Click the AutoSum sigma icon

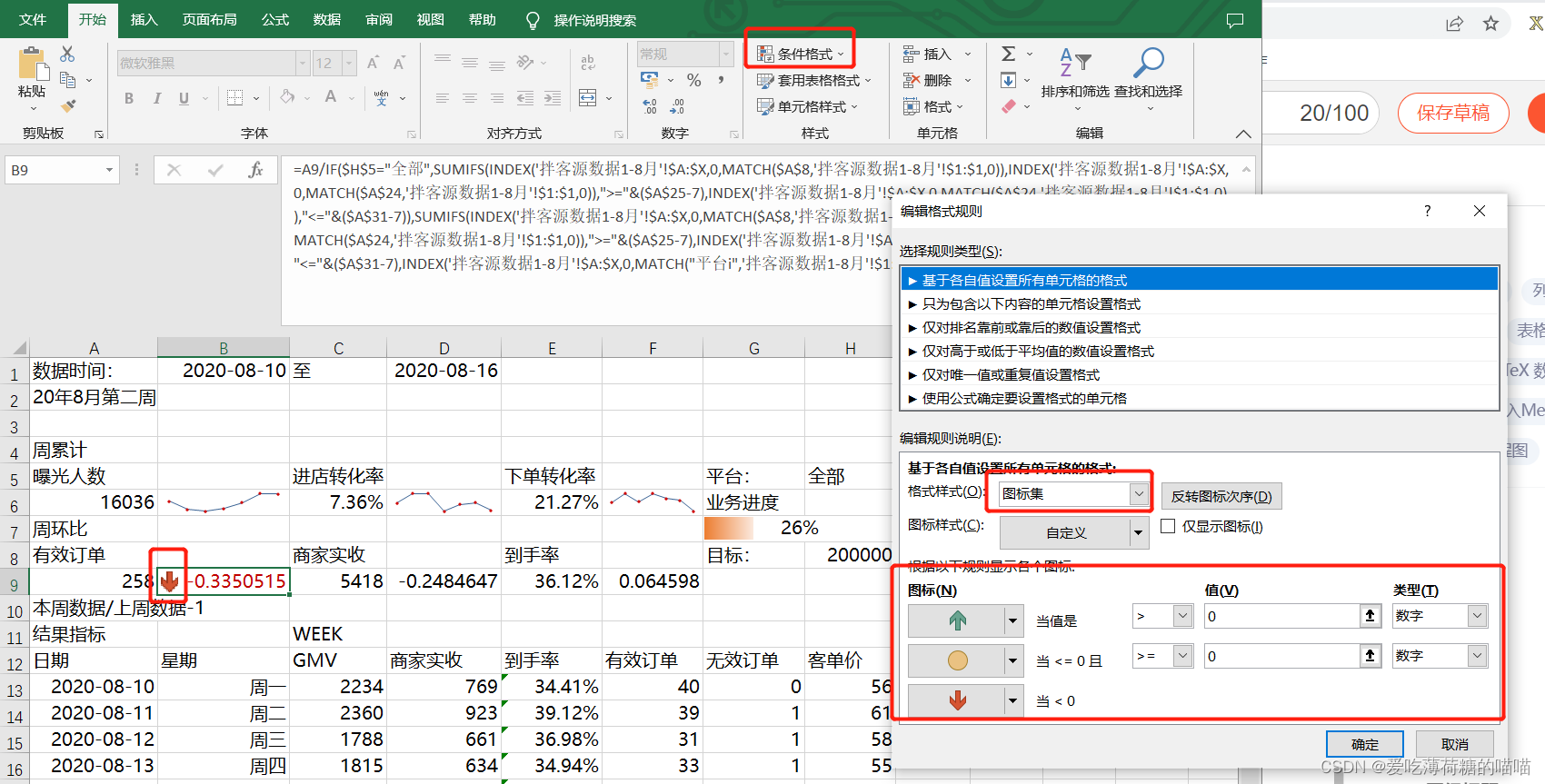(1008, 55)
